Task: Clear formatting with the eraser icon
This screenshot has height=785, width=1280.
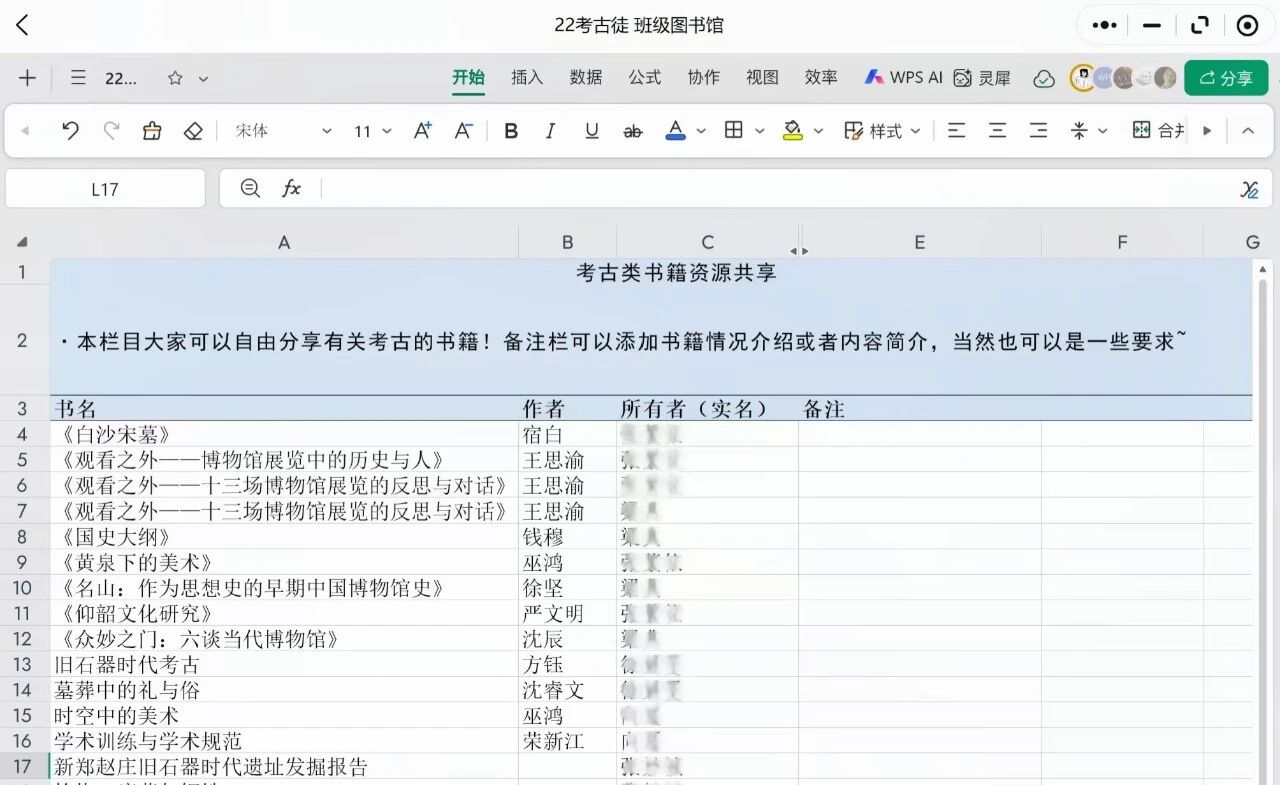Action: click(x=193, y=131)
